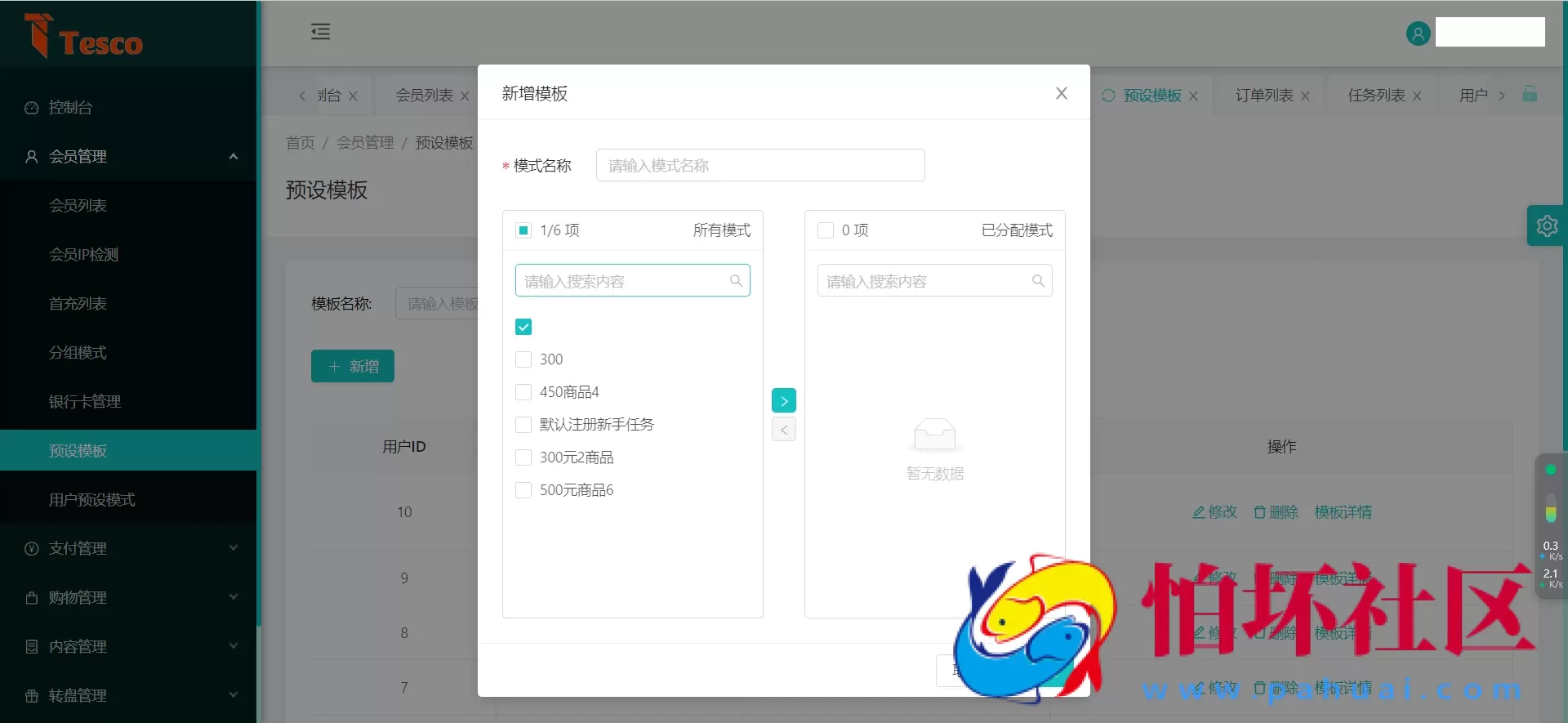Image resolution: width=1568 pixels, height=723 pixels.
Task: Expand the 转盘管理 menu chevron
Action: click(234, 695)
